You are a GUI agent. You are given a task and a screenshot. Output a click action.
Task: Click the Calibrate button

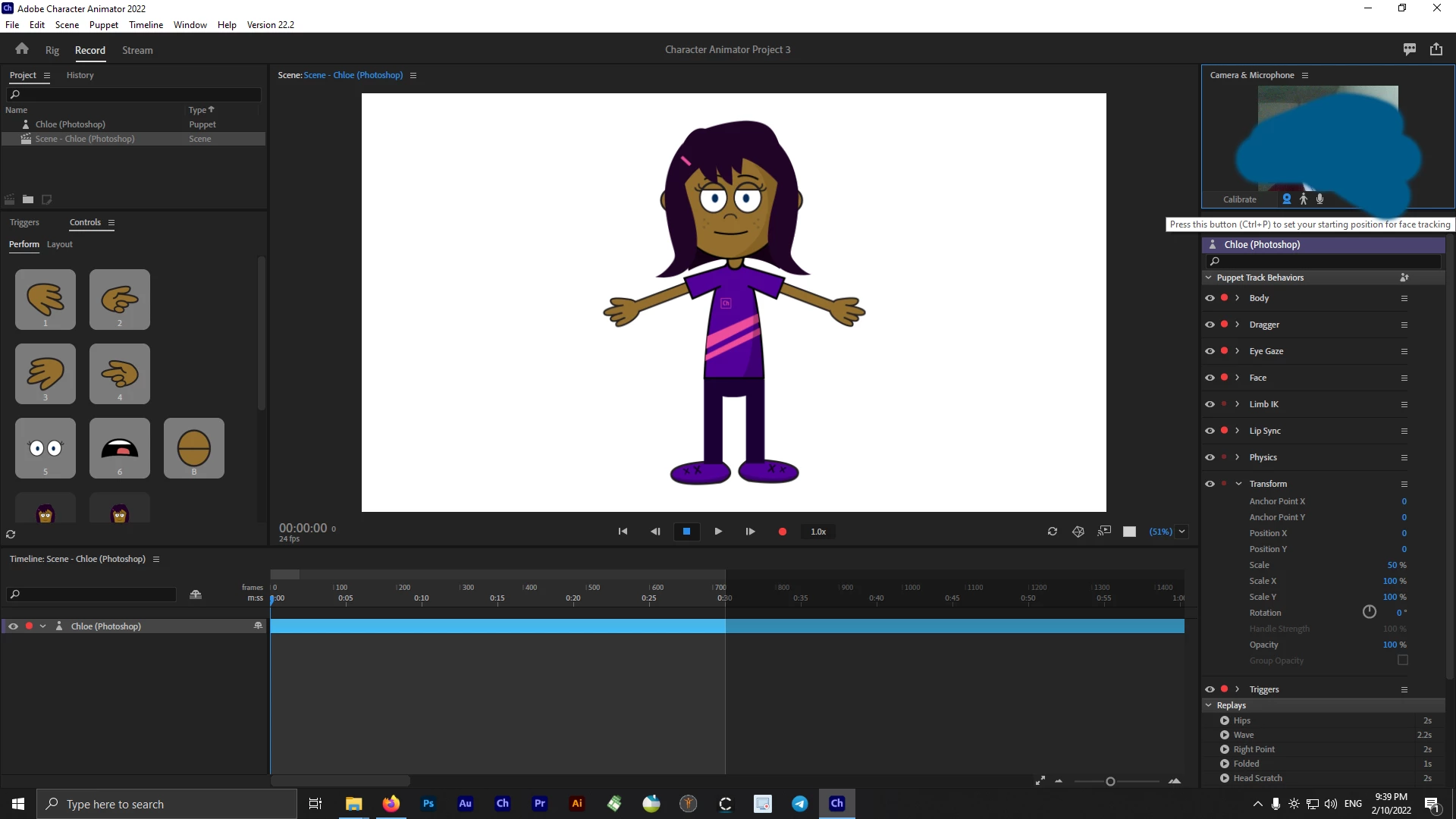point(1239,199)
